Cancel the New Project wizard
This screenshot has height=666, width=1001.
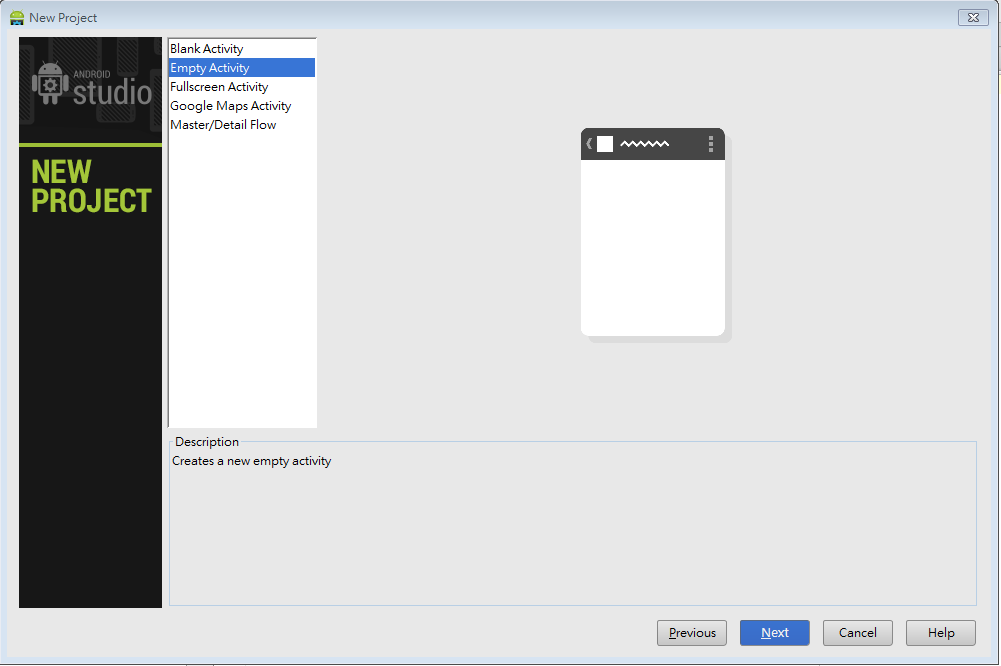click(x=857, y=633)
